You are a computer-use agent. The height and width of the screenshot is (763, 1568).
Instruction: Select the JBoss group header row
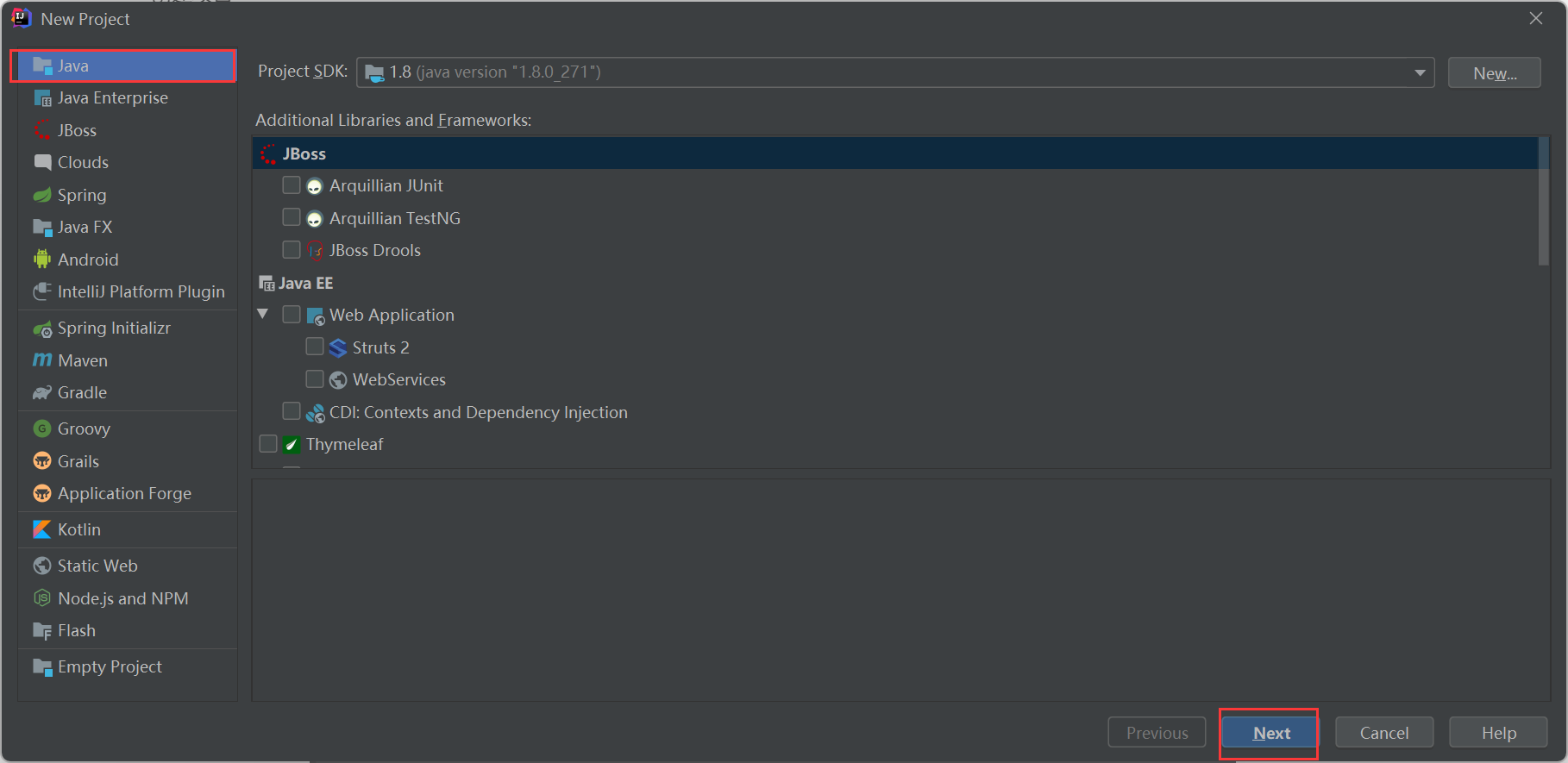click(x=895, y=153)
